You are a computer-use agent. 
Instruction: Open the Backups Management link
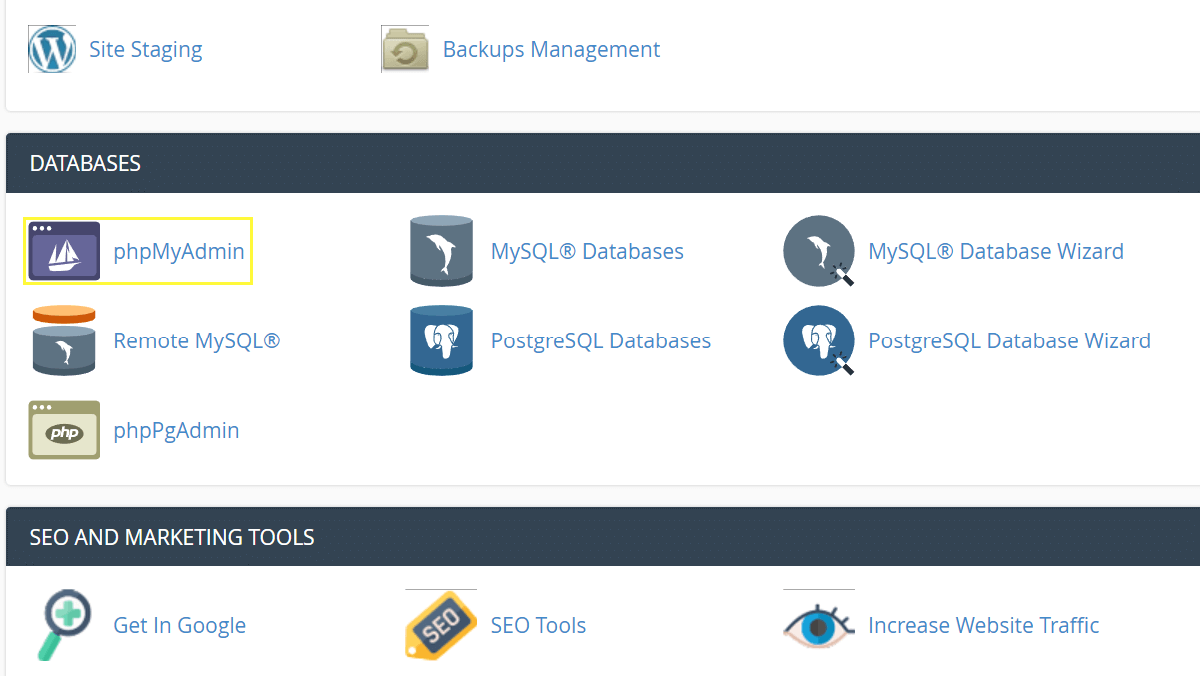click(551, 49)
